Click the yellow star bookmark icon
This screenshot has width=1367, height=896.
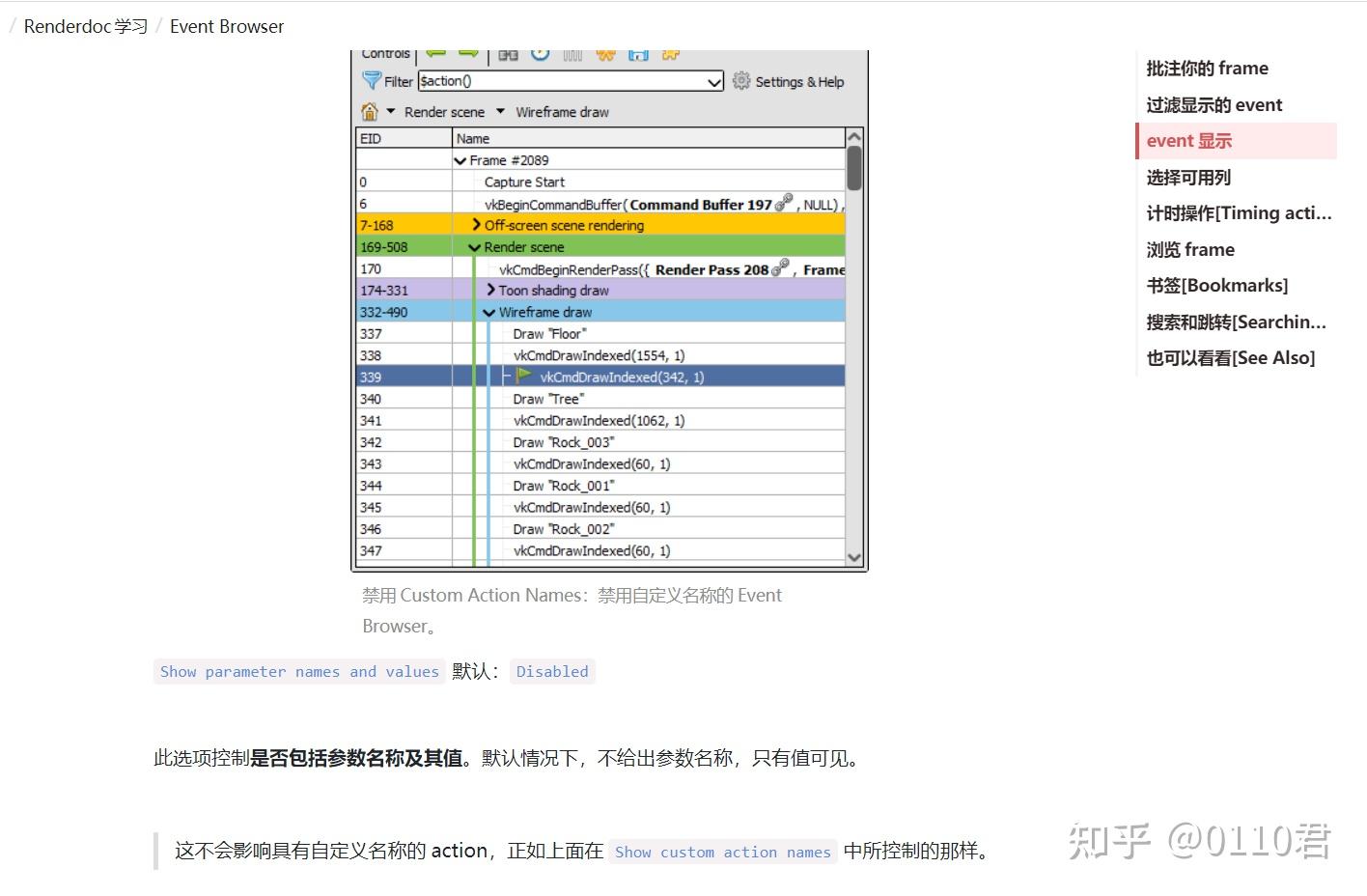click(605, 54)
